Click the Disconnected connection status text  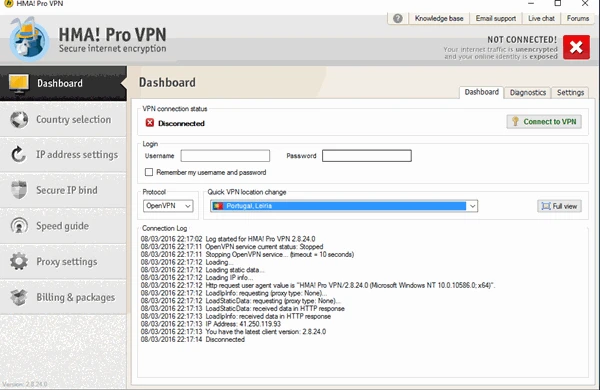point(181,123)
